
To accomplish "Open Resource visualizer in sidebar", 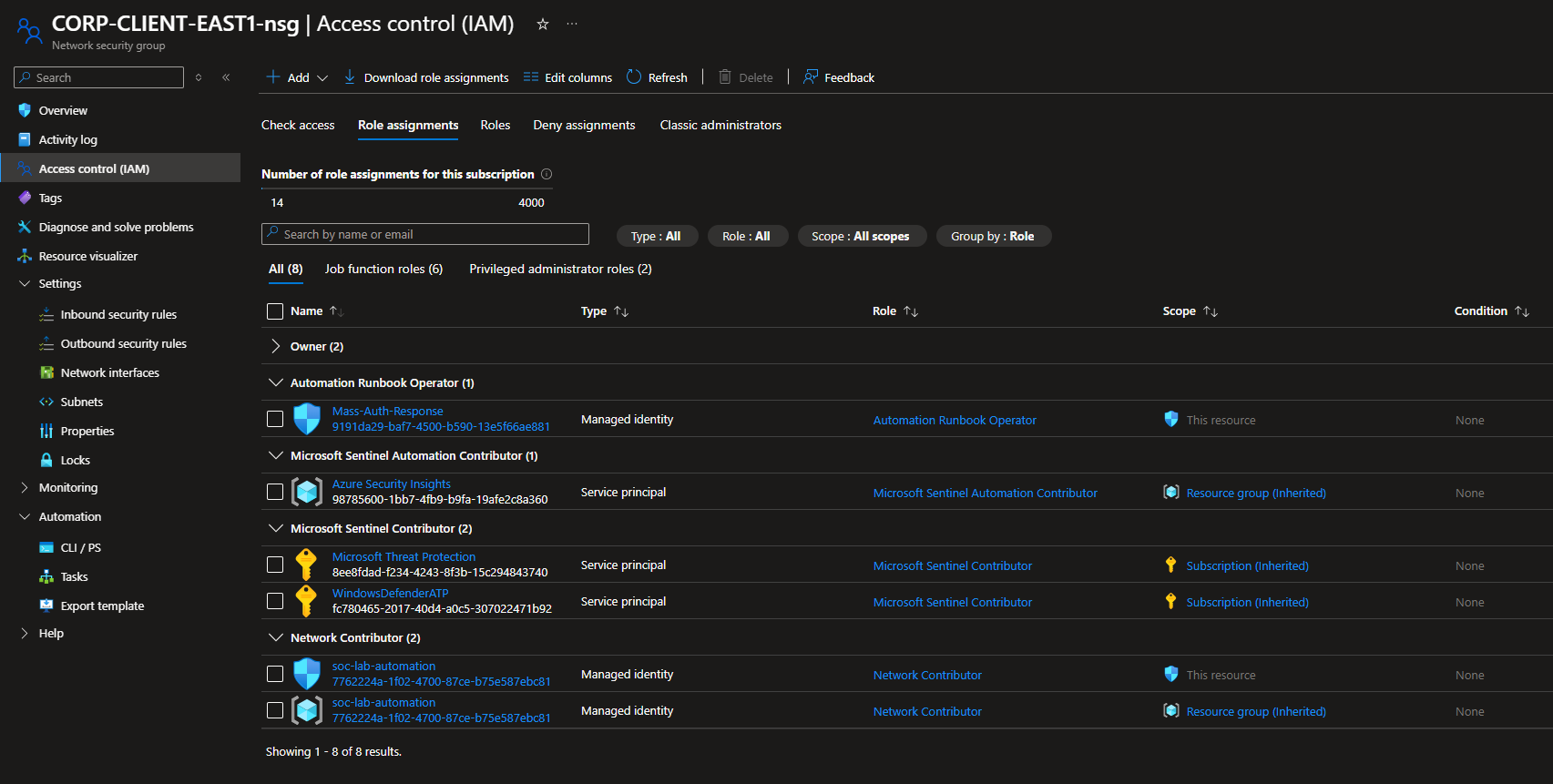I will [87, 256].
